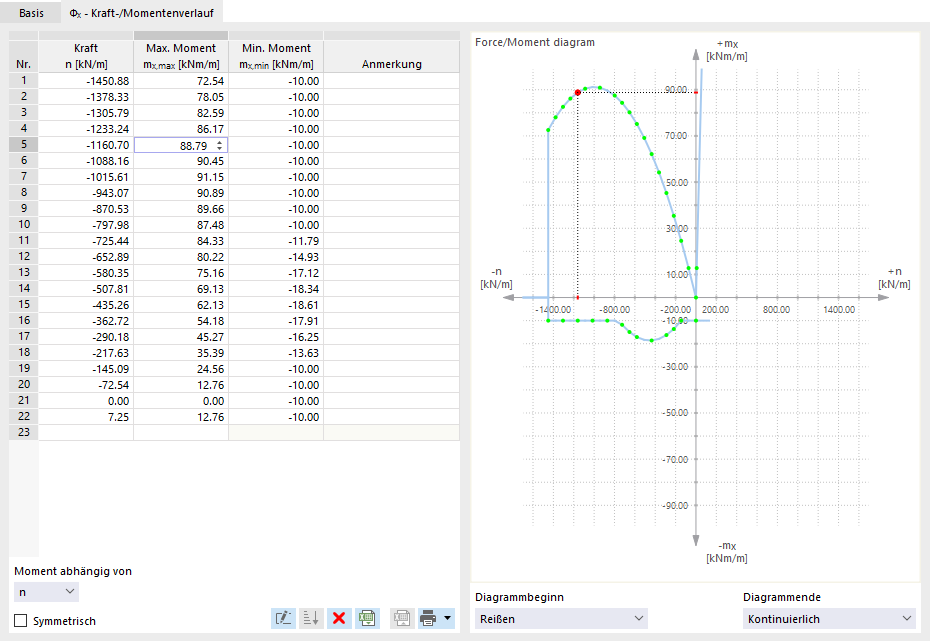
Task: Click the sort rows descending icon
Action: point(311,618)
